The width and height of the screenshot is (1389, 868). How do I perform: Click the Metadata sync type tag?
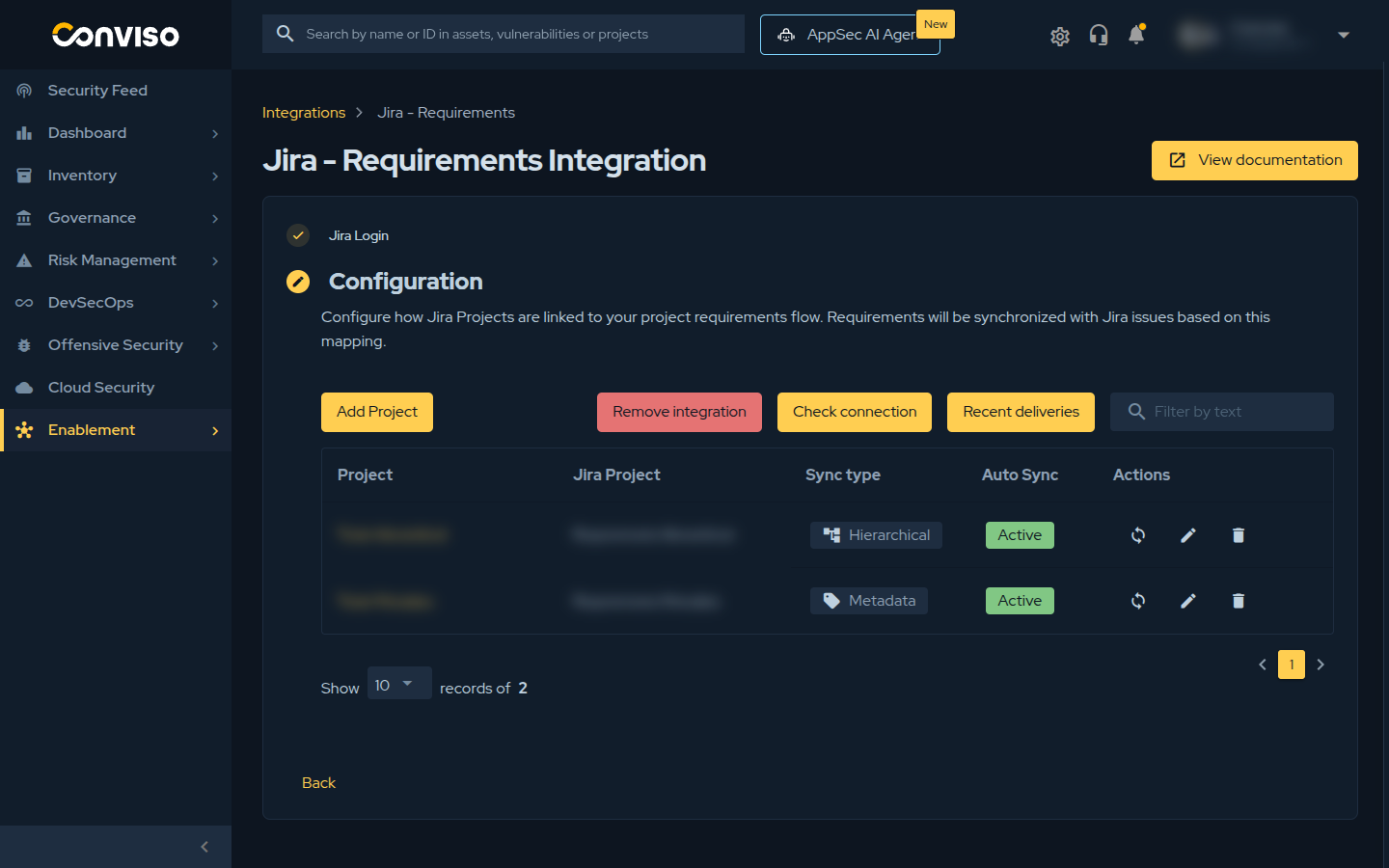(x=869, y=601)
